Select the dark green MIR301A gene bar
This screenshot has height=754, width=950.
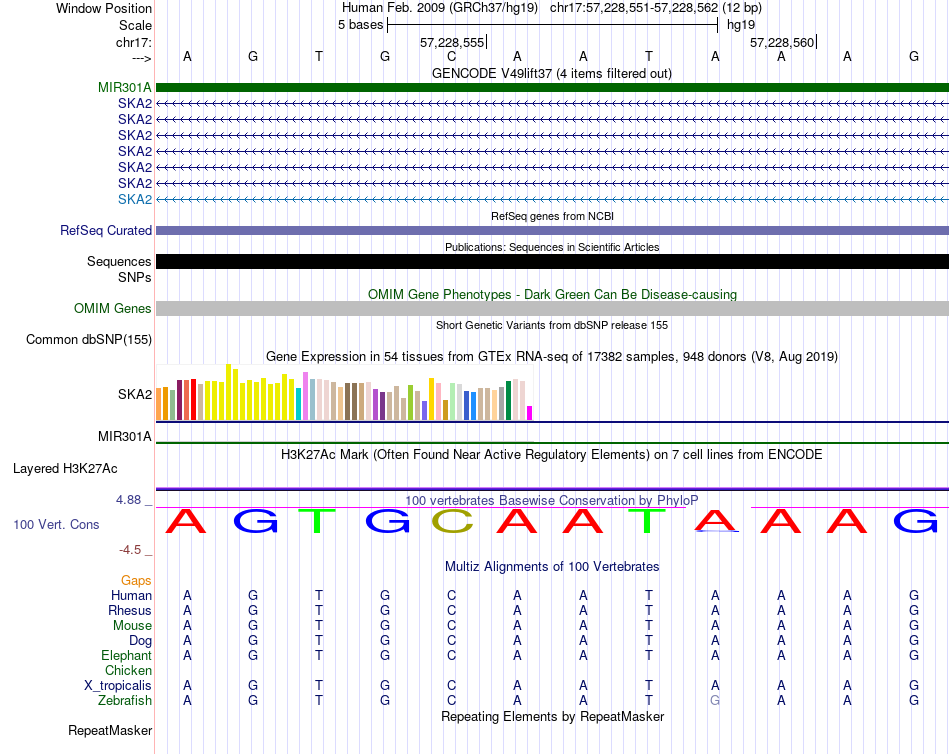point(552,87)
